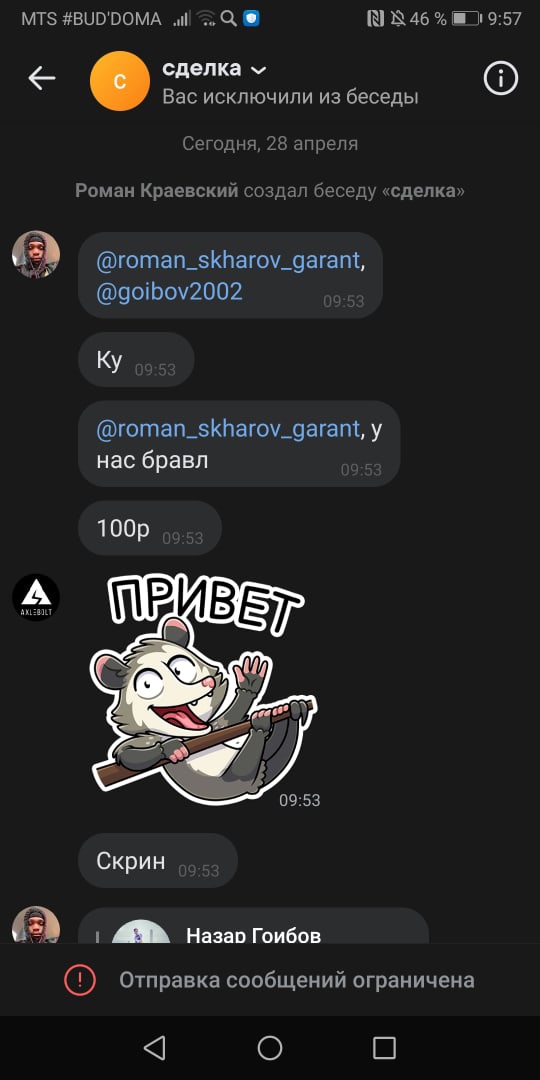Tap the Роман Краевский name in system message
540x1080 pixels.
pos(157,191)
